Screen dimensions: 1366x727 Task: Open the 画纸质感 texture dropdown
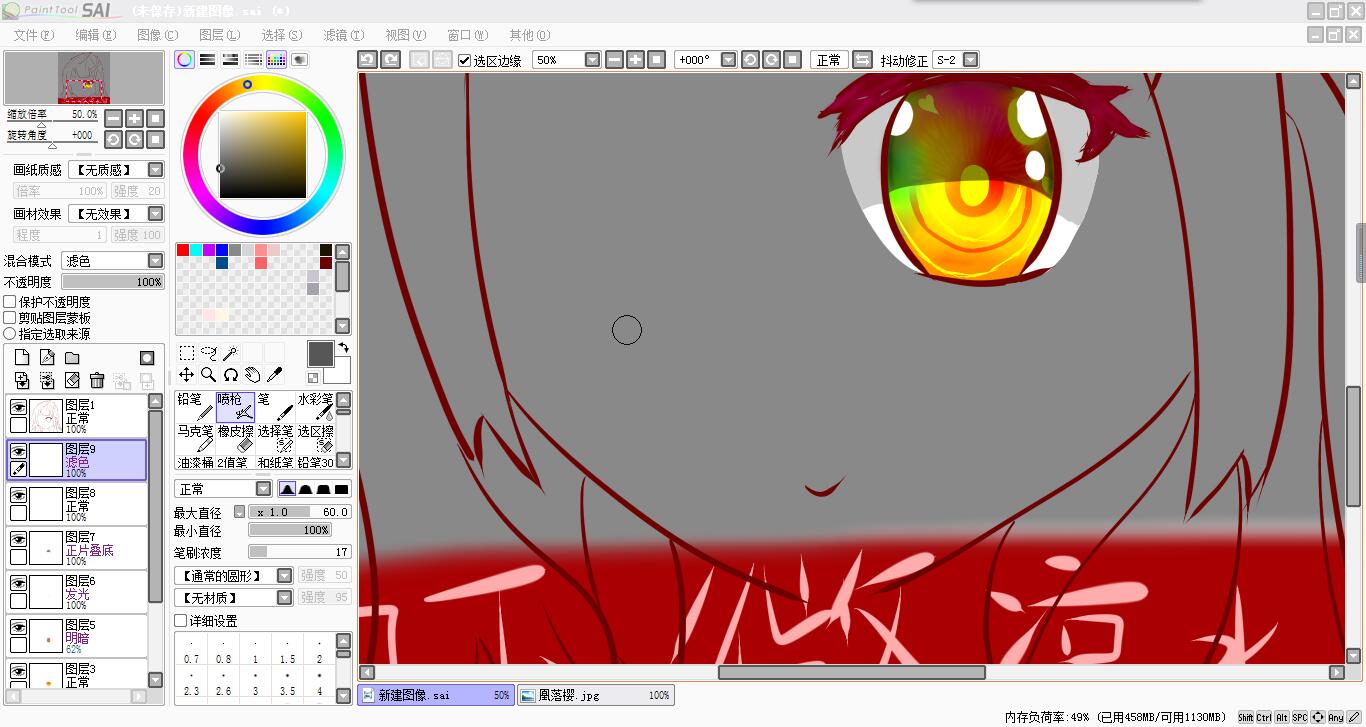coord(116,170)
